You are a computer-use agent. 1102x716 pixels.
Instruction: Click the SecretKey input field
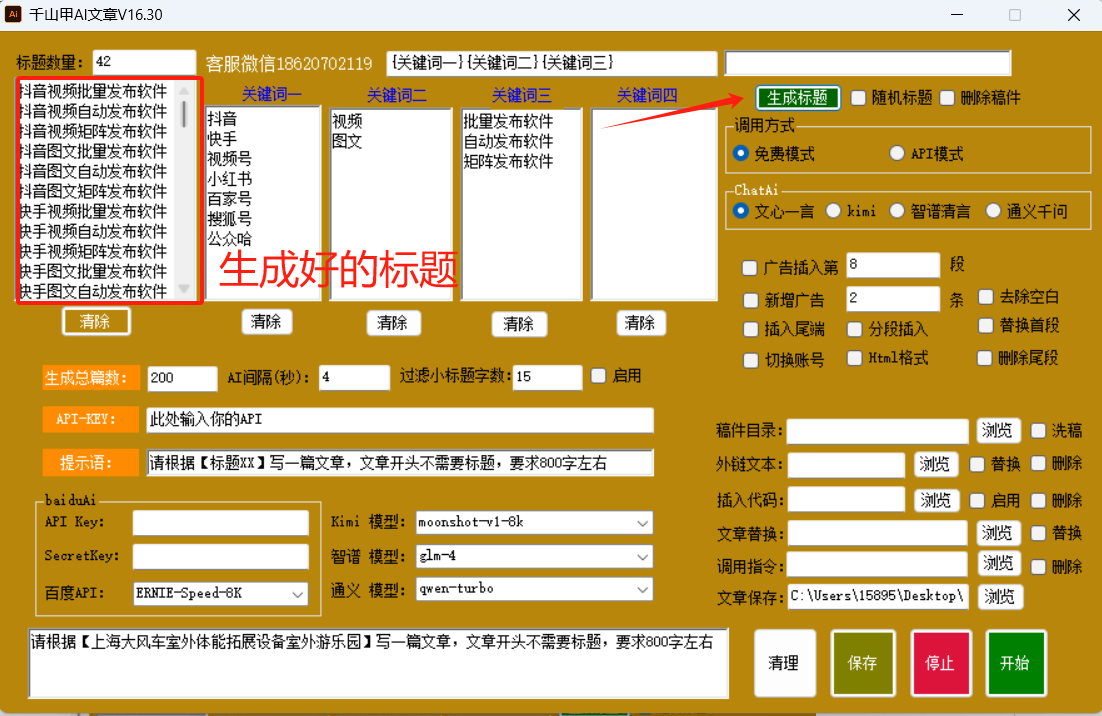click(221, 556)
